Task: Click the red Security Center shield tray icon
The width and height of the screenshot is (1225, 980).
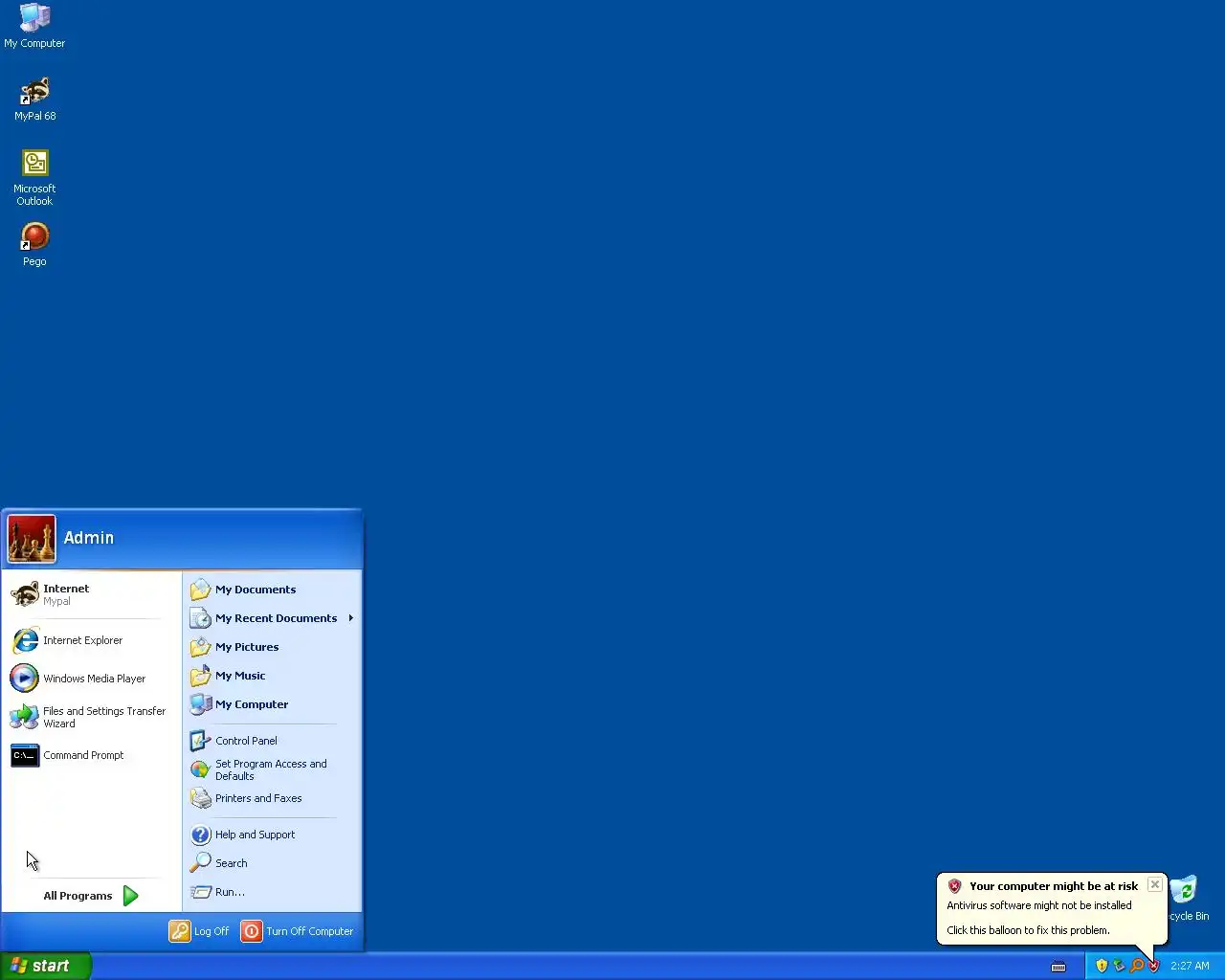Action: coord(1153,966)
